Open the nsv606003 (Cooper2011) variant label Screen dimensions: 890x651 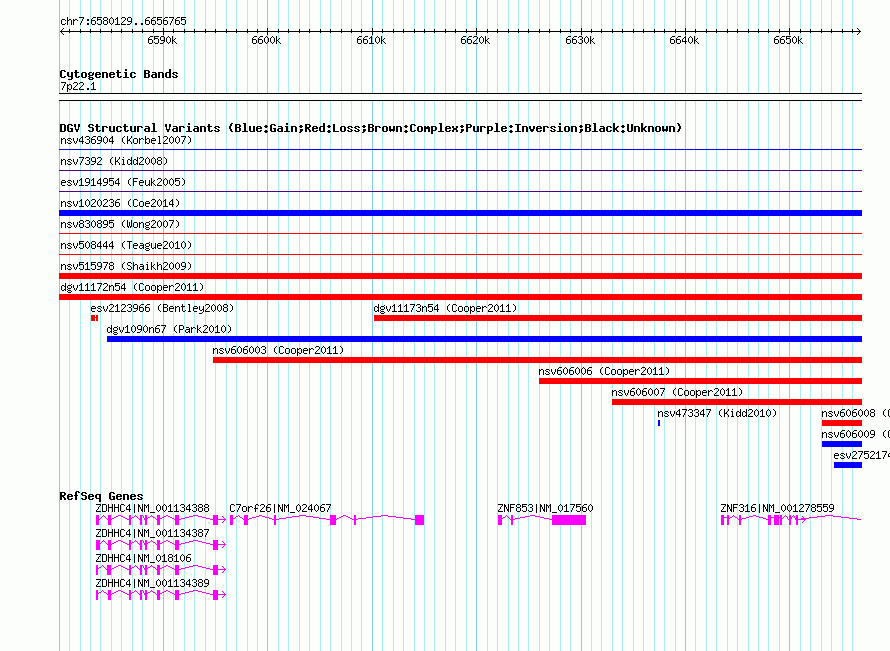(278, 350)
